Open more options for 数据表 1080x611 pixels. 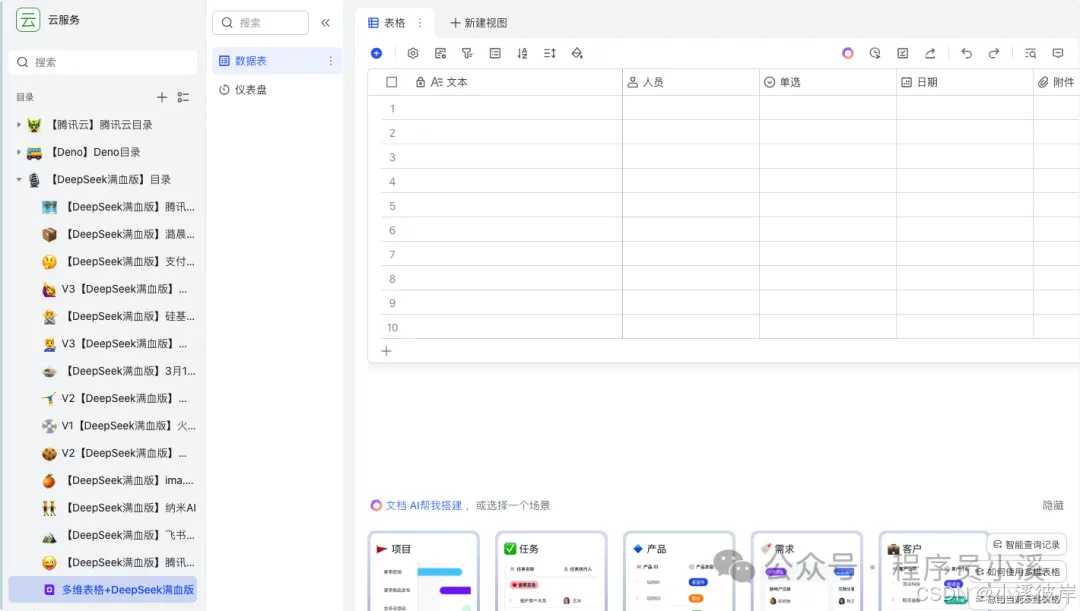point(331,61)
